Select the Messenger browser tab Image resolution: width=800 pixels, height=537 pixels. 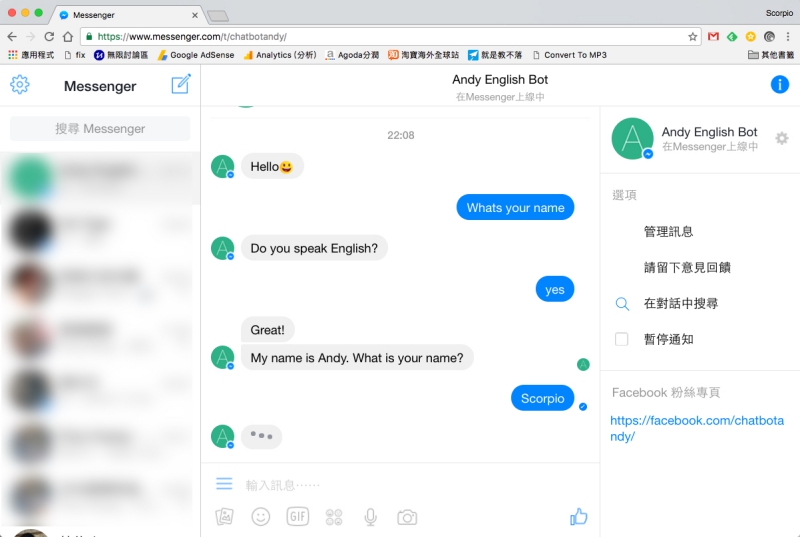pyautogui.click(x=128, y=15)
